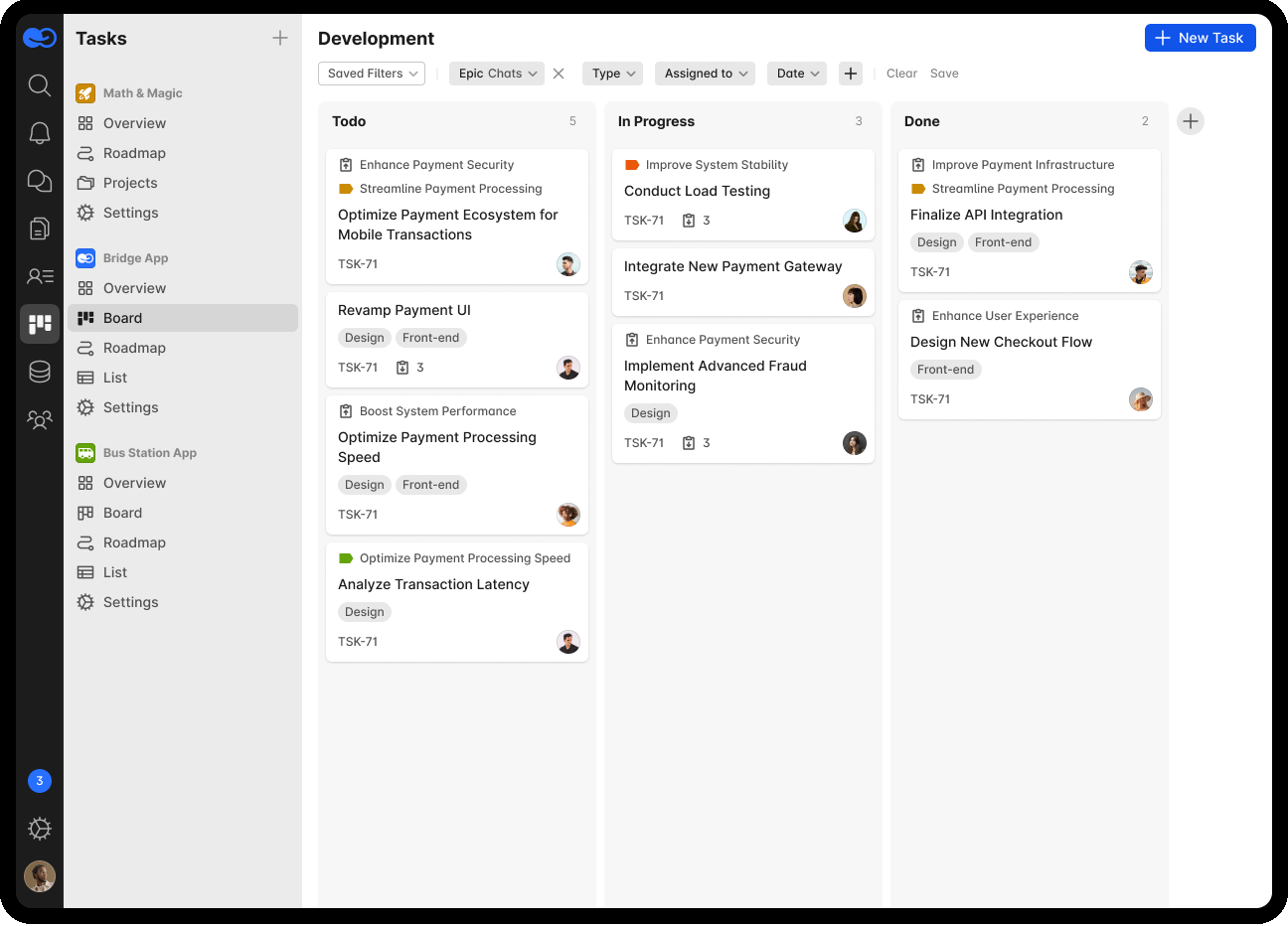The height and width of the screenshot is (926, 1288).
Task: Click the Clear filters link
Action: coord(901,73)
